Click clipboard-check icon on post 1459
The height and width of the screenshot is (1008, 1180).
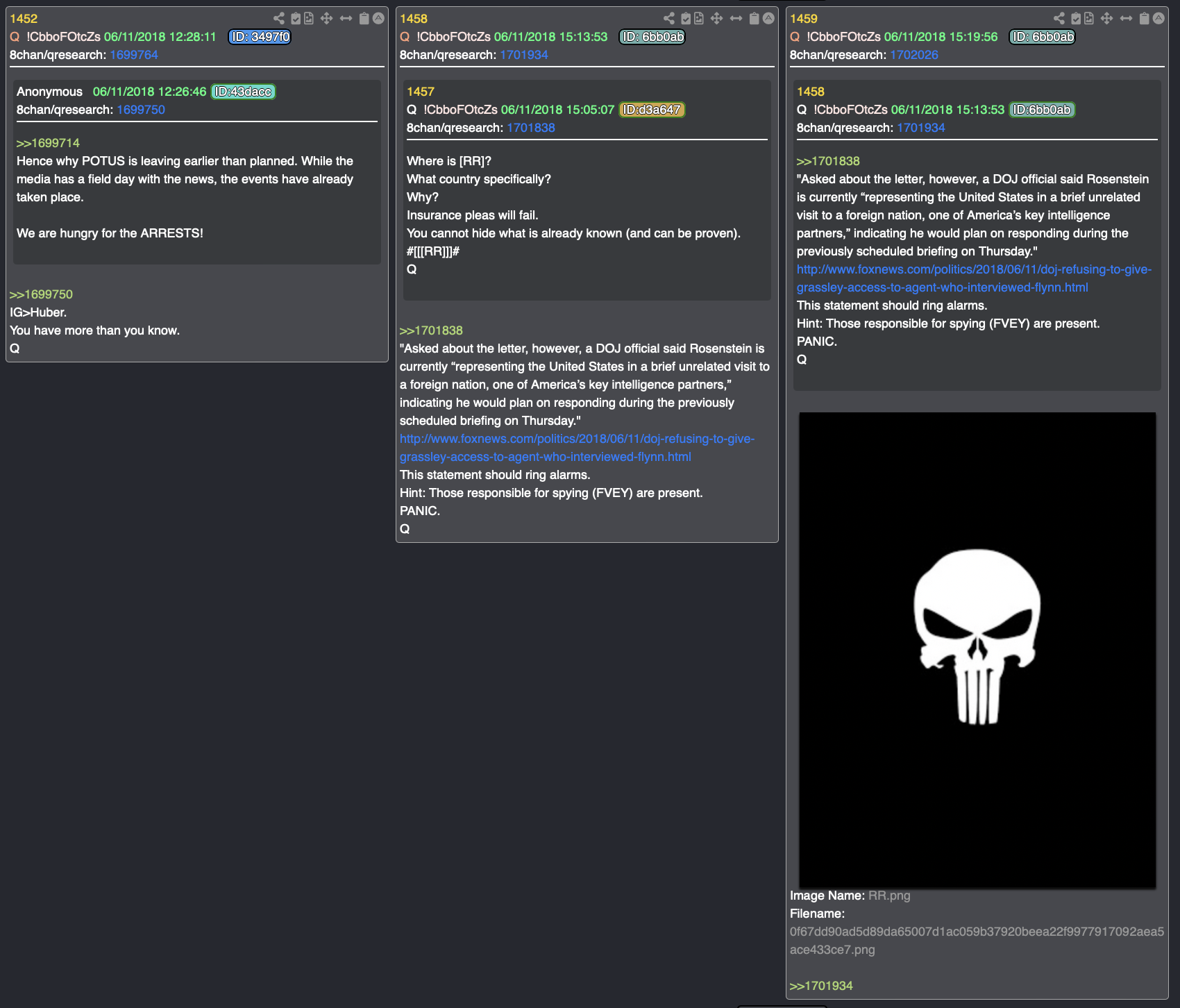pos(1076,19)
